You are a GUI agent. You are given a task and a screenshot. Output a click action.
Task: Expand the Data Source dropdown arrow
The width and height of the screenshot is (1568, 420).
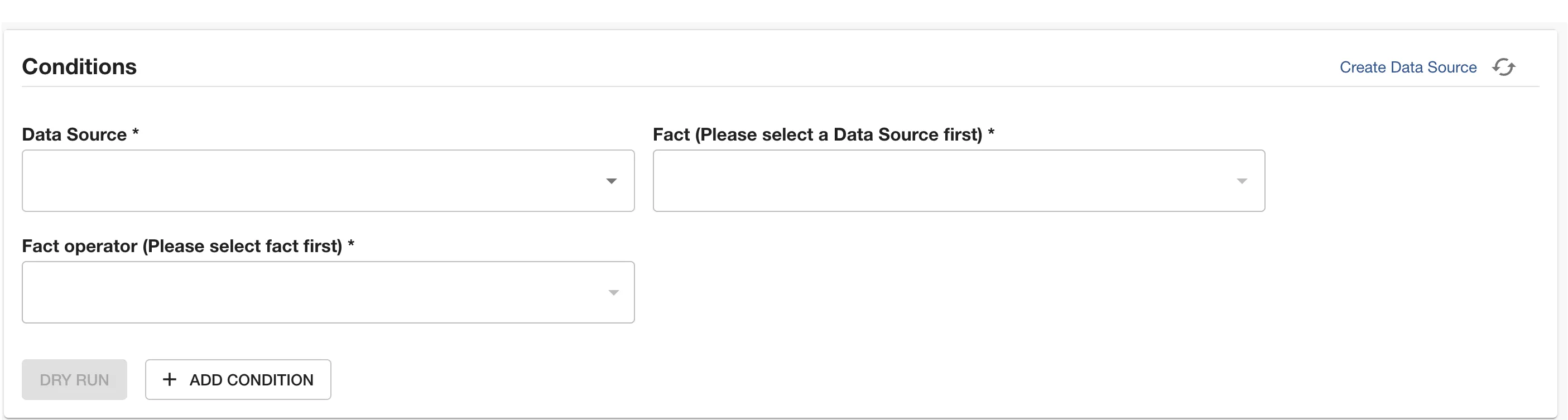click(x=611, y=181)
